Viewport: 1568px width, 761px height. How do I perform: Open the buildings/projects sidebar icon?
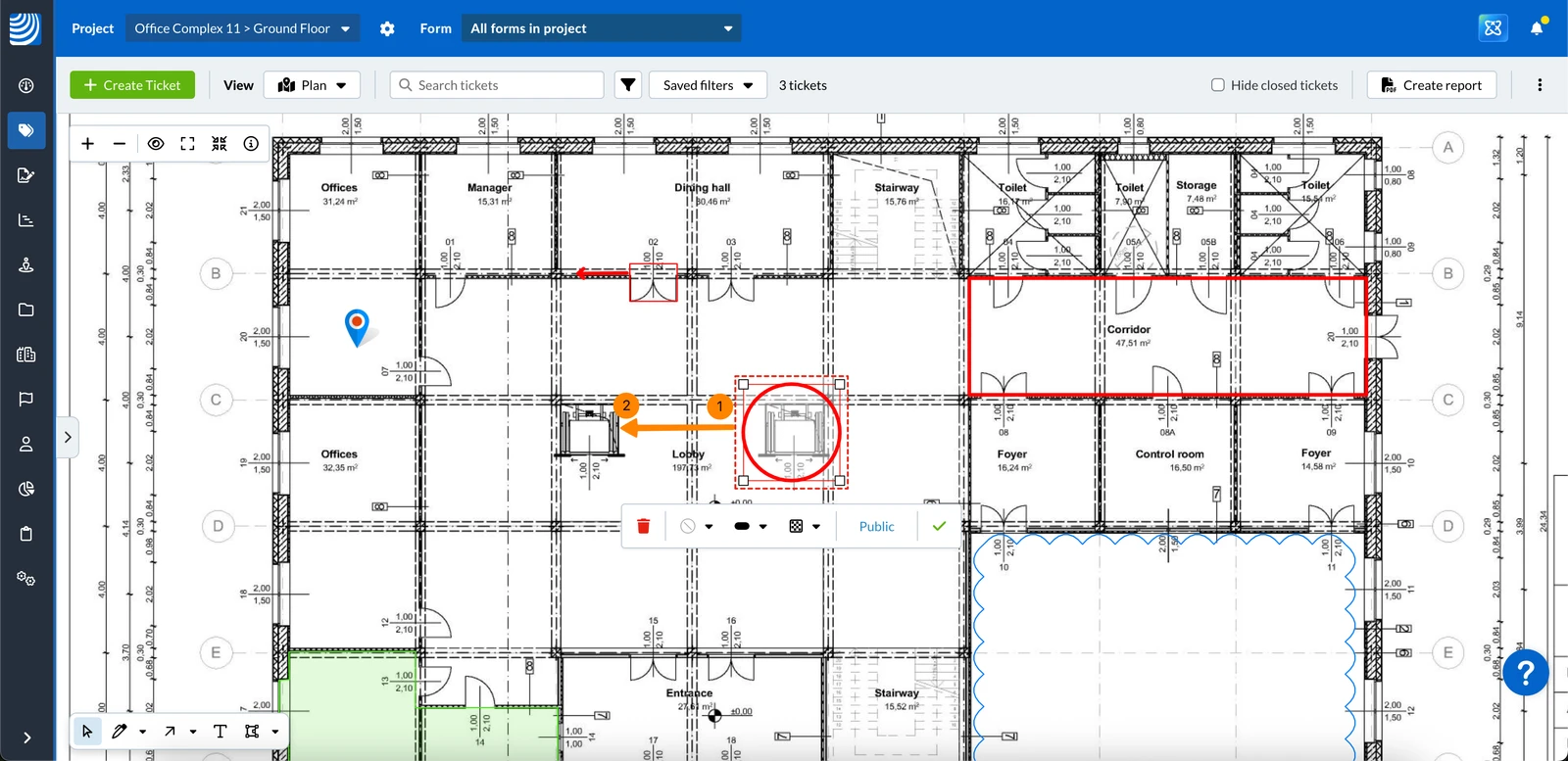pos(26,355)
